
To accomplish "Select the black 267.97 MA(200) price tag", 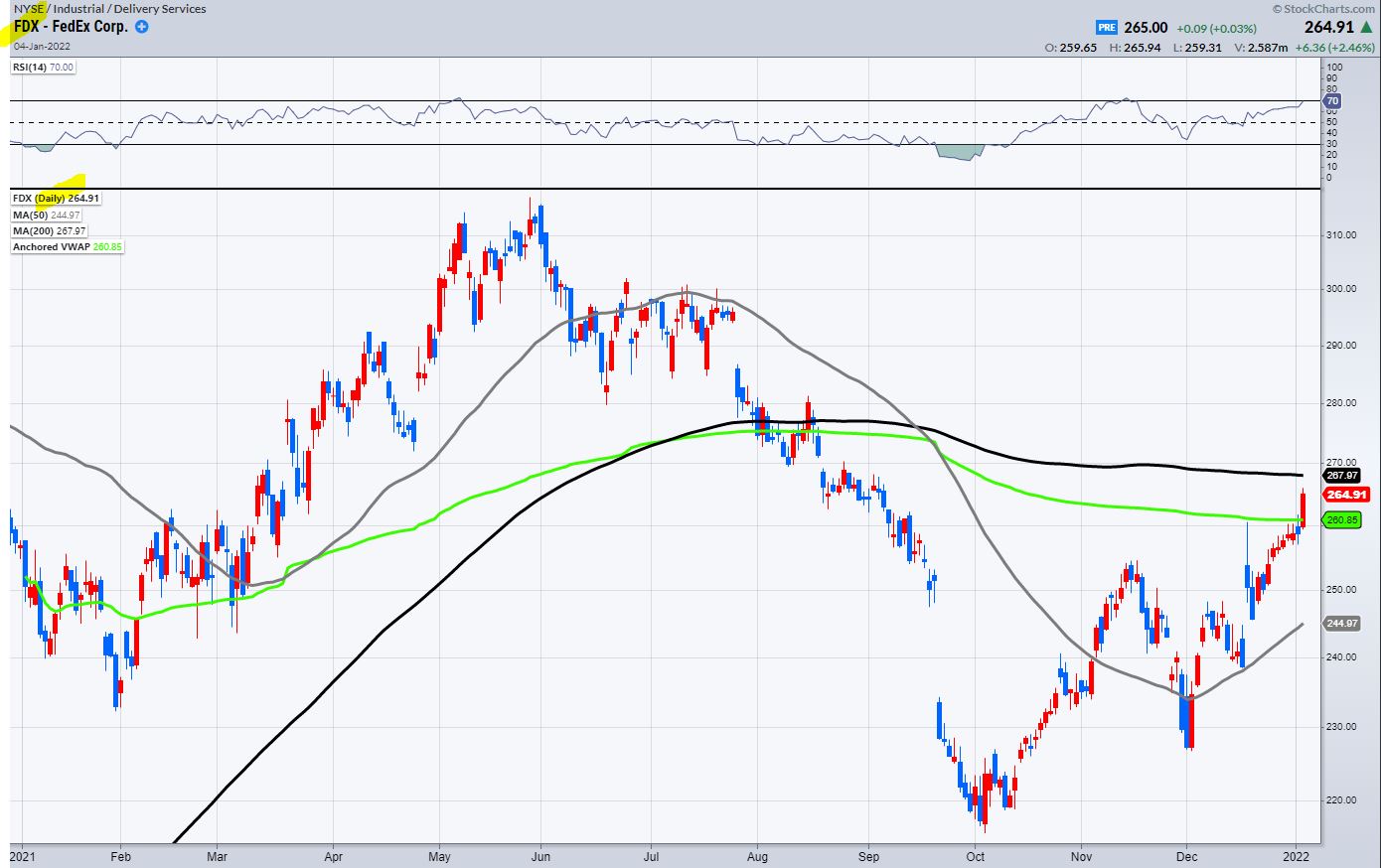I will (x=1341, y=476).
